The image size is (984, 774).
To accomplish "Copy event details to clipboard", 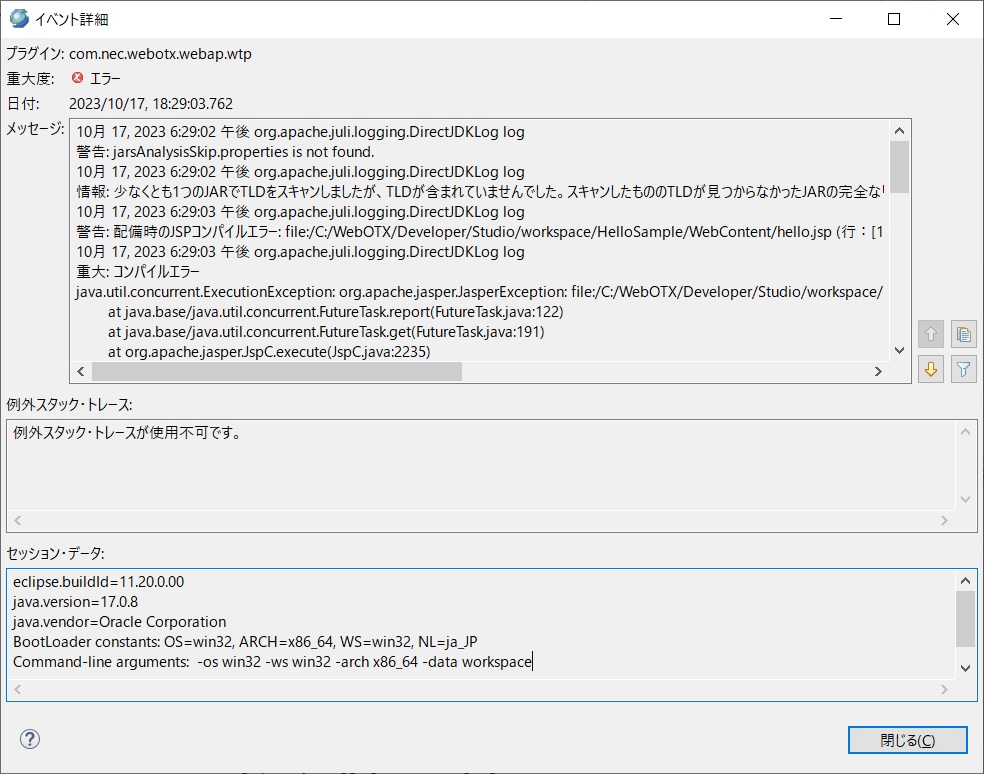I will click(963, 334).
